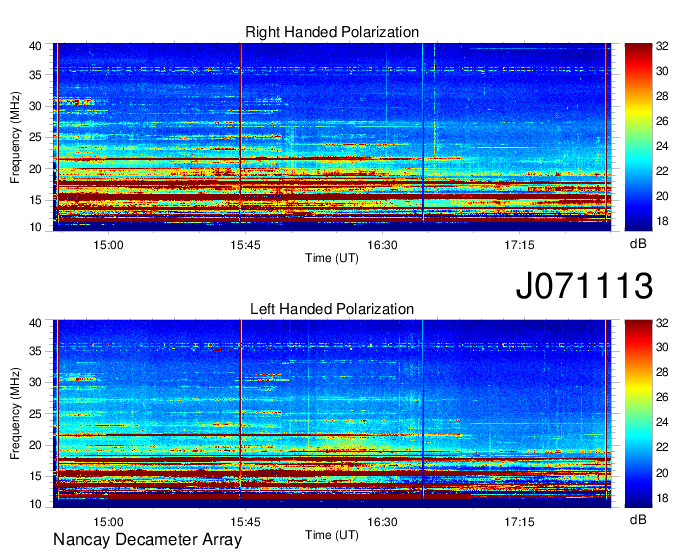Screen dimensions: 680x552
Task: Click the '25' frequency tick of the Left Handed plot
Action: 36,413
